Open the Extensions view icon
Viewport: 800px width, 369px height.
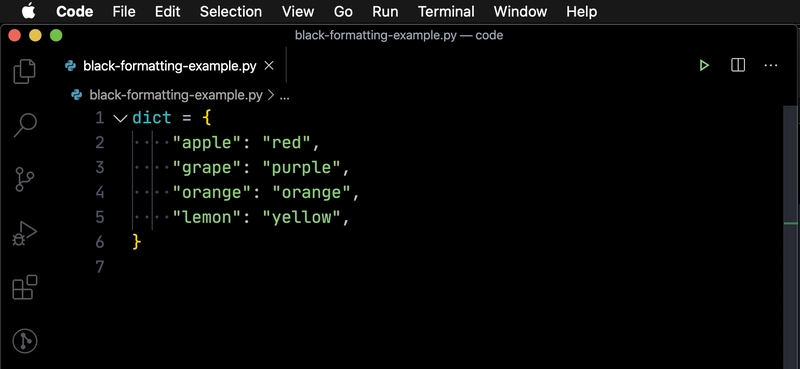click(x=24, y=287)
